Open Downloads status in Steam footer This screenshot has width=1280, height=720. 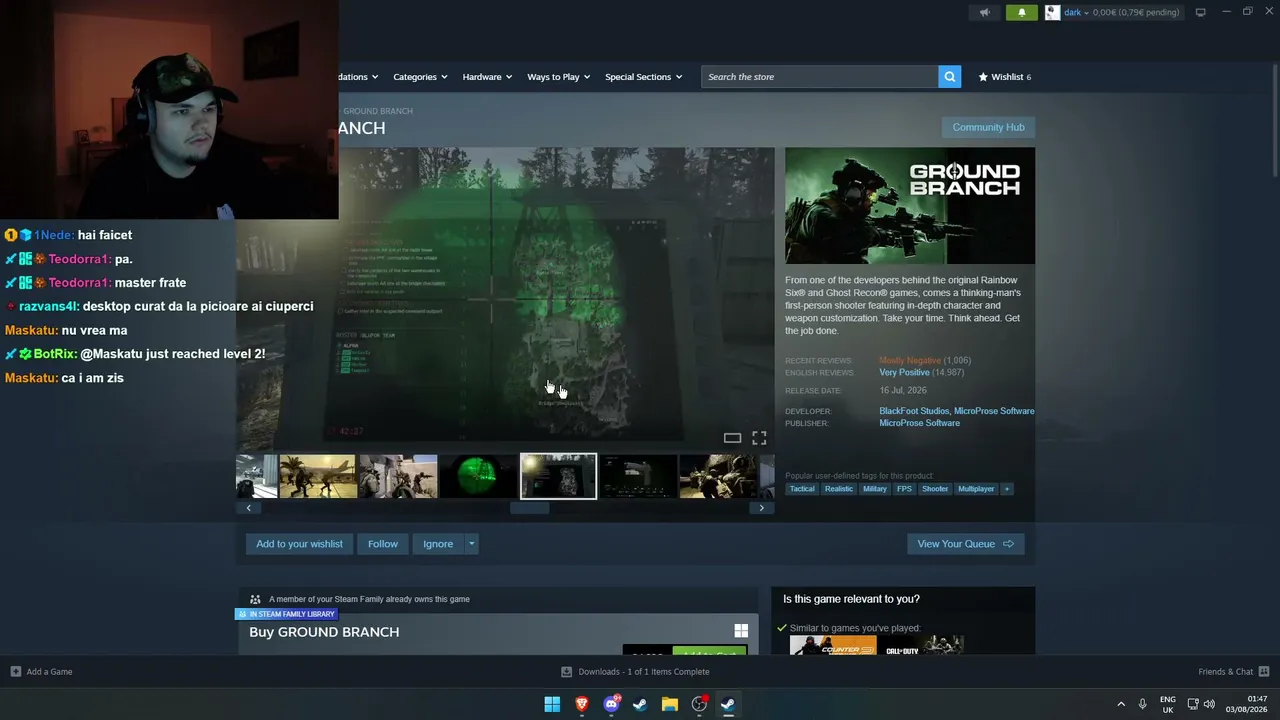pyautogui.click(x=635, y=672)
